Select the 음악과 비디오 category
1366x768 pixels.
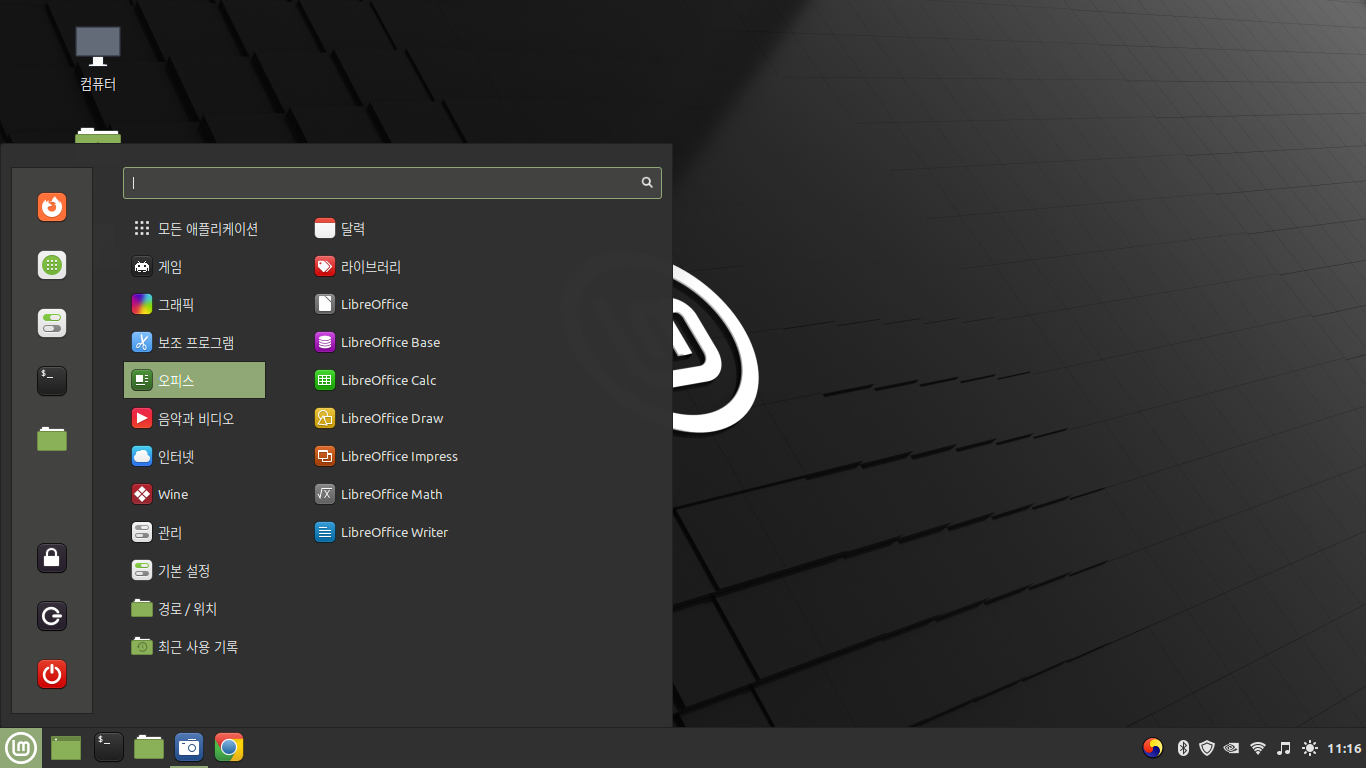pos(194,419)
